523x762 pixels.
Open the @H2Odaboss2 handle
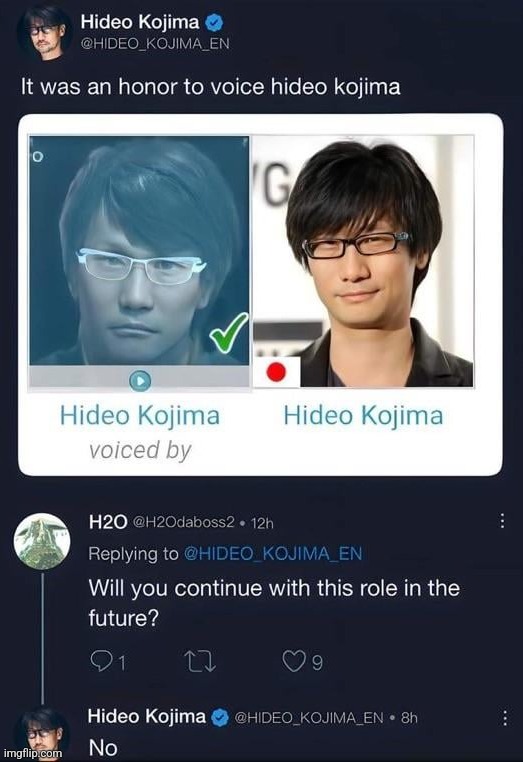click(183, 522)
